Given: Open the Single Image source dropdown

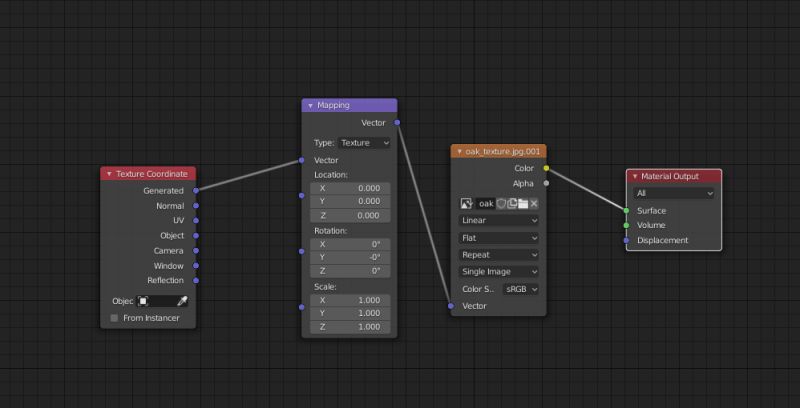Looking at the screenshot, I should 499,272.
